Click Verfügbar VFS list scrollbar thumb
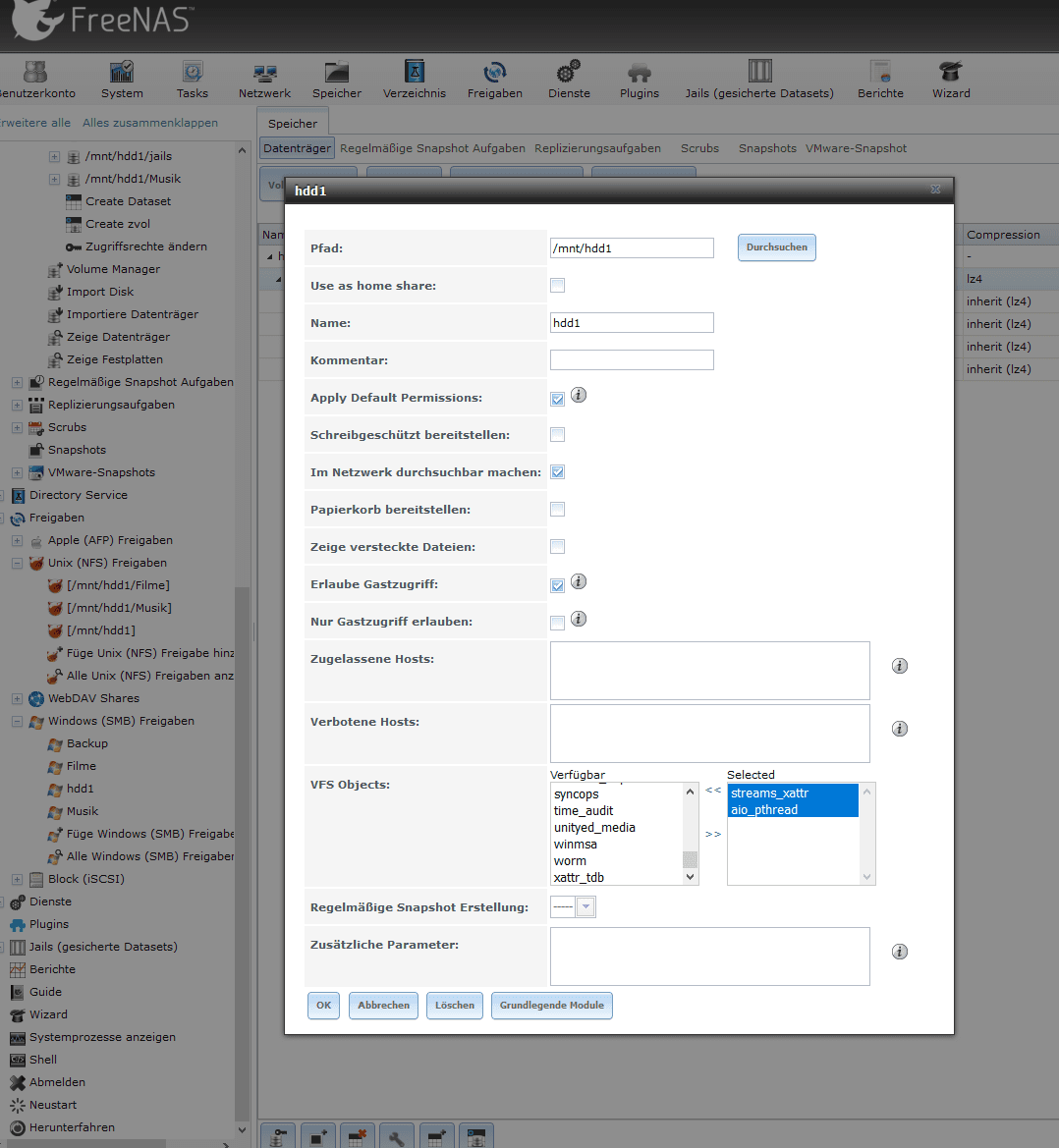 coord(690,859)
